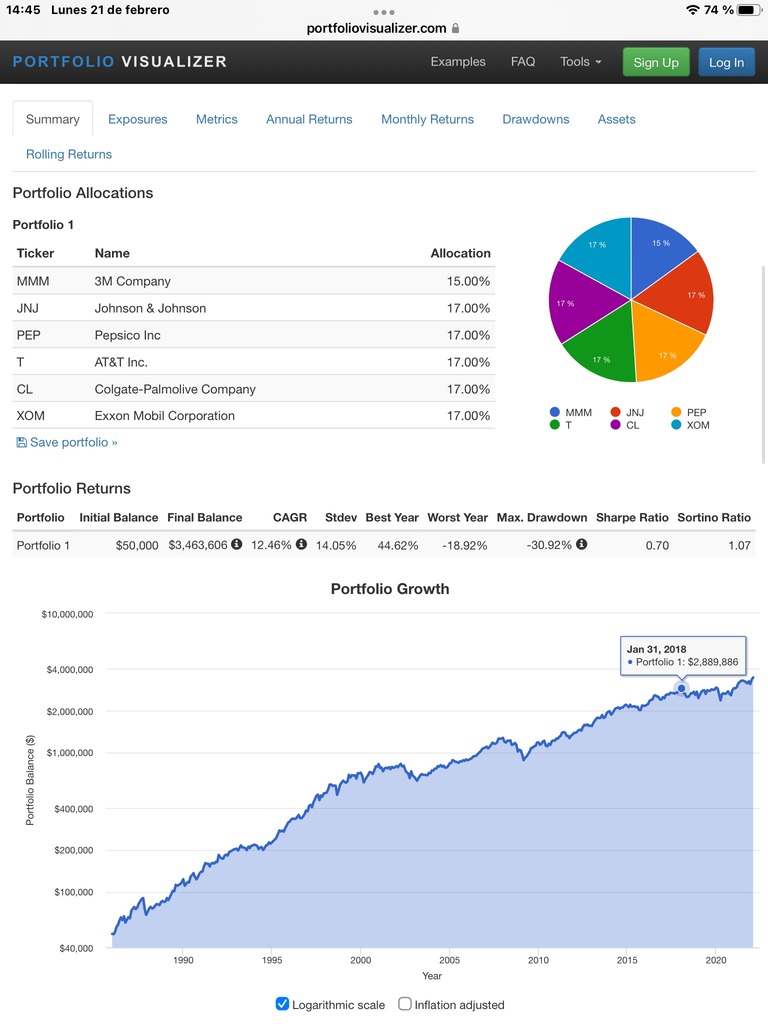Click the Portfolio Visualizer logo
Screen dimensions: 768x1024
pos(120,61)
